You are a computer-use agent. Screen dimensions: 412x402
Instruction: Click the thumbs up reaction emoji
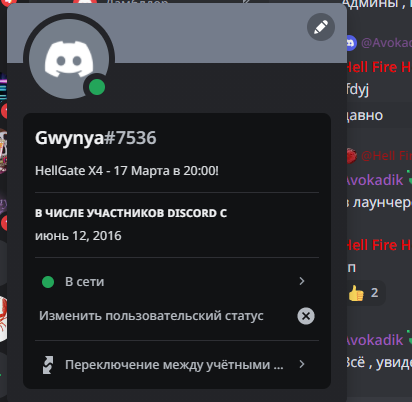[356, 293]
